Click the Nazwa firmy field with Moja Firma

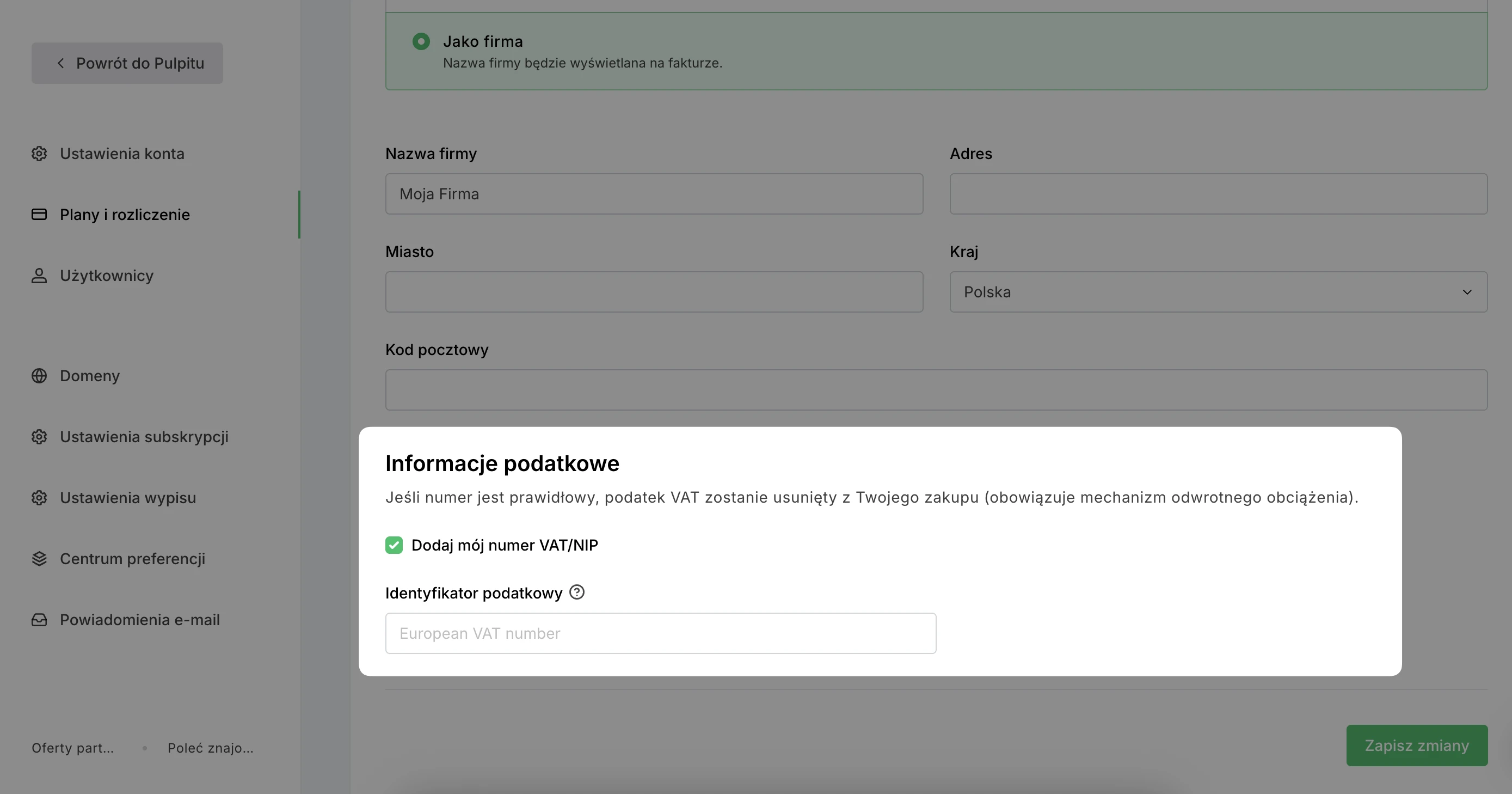click(654, 194)
